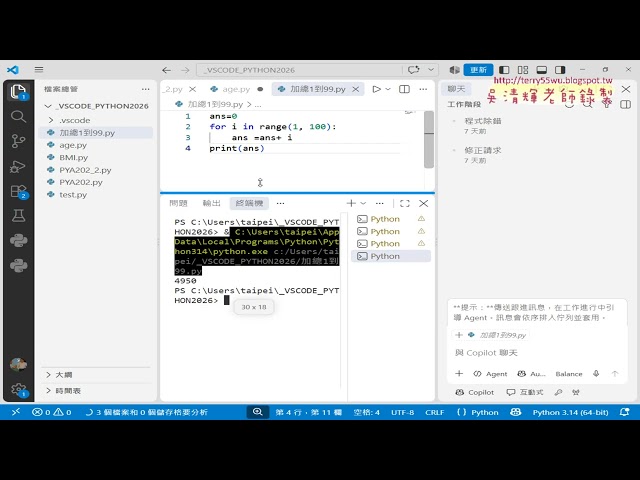Open Explorer more actions ellipsis
Viewport: 640px width, 480px height.
145,89
